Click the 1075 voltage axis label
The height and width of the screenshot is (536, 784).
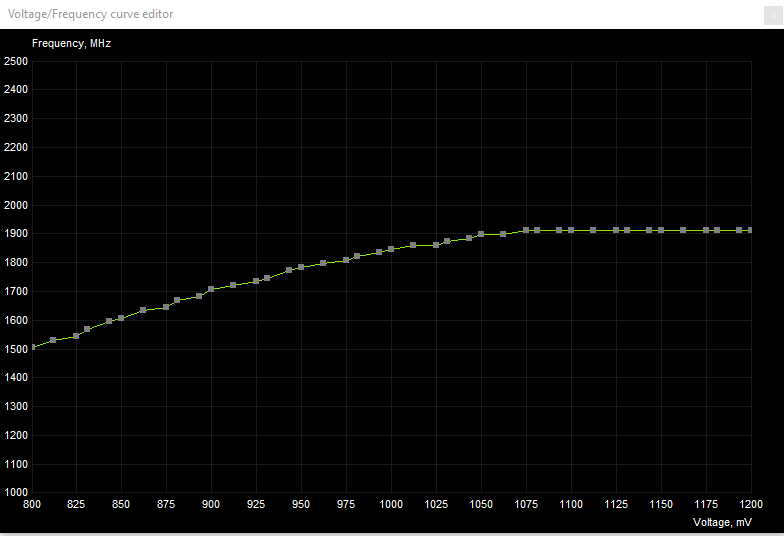(x=526, y=504)
